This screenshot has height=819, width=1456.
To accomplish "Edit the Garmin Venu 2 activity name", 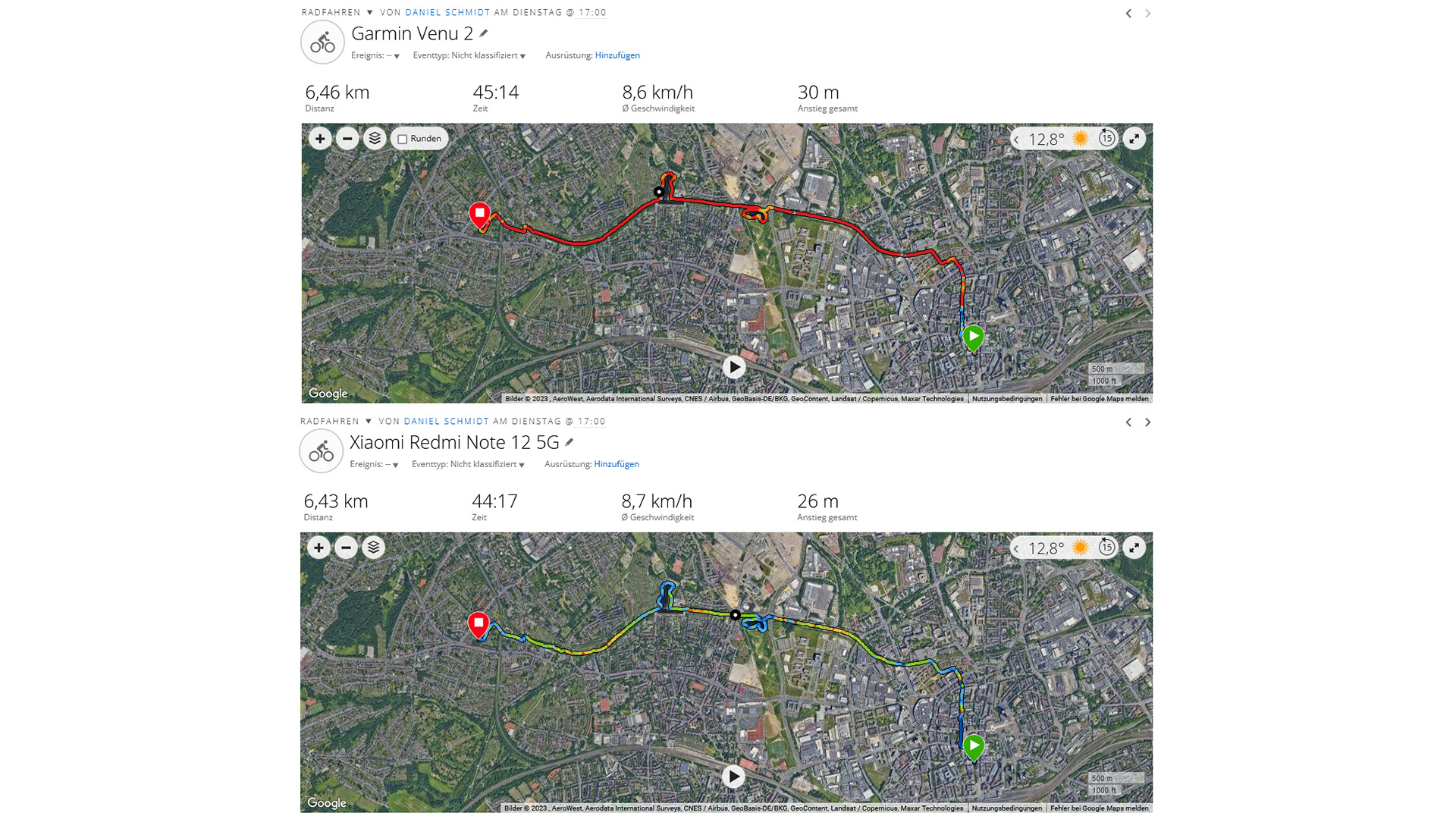I will 484,33.
